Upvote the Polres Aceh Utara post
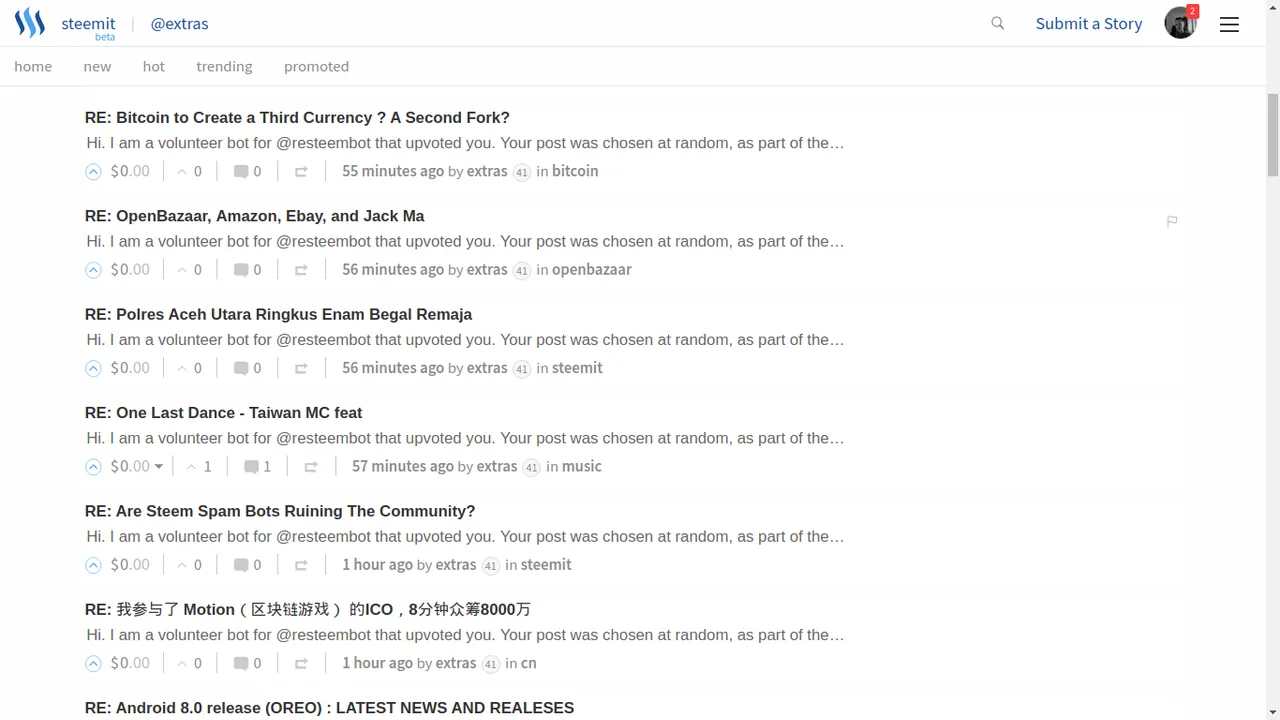 coord(93,368)
